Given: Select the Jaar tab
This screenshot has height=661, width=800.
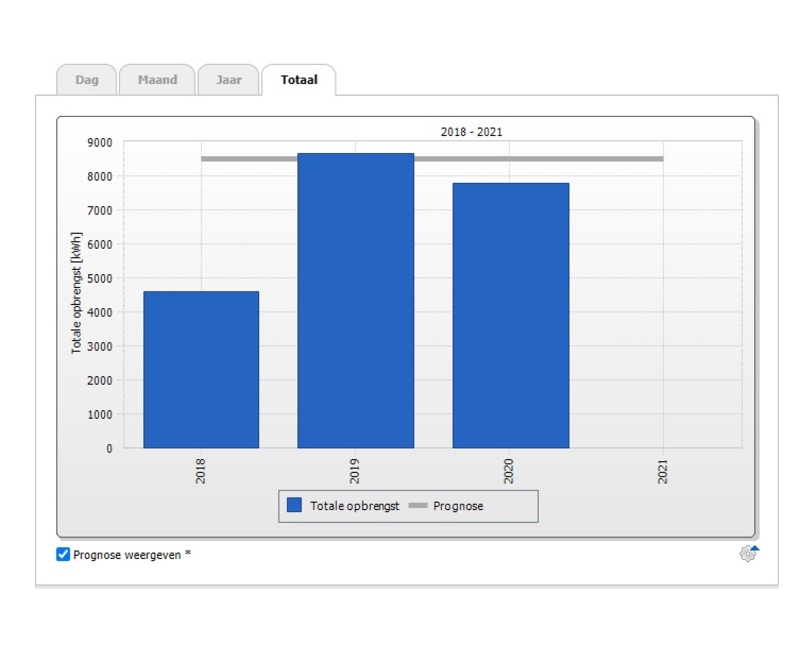Looking at the screenshot, I should click(x=229, y=80).
